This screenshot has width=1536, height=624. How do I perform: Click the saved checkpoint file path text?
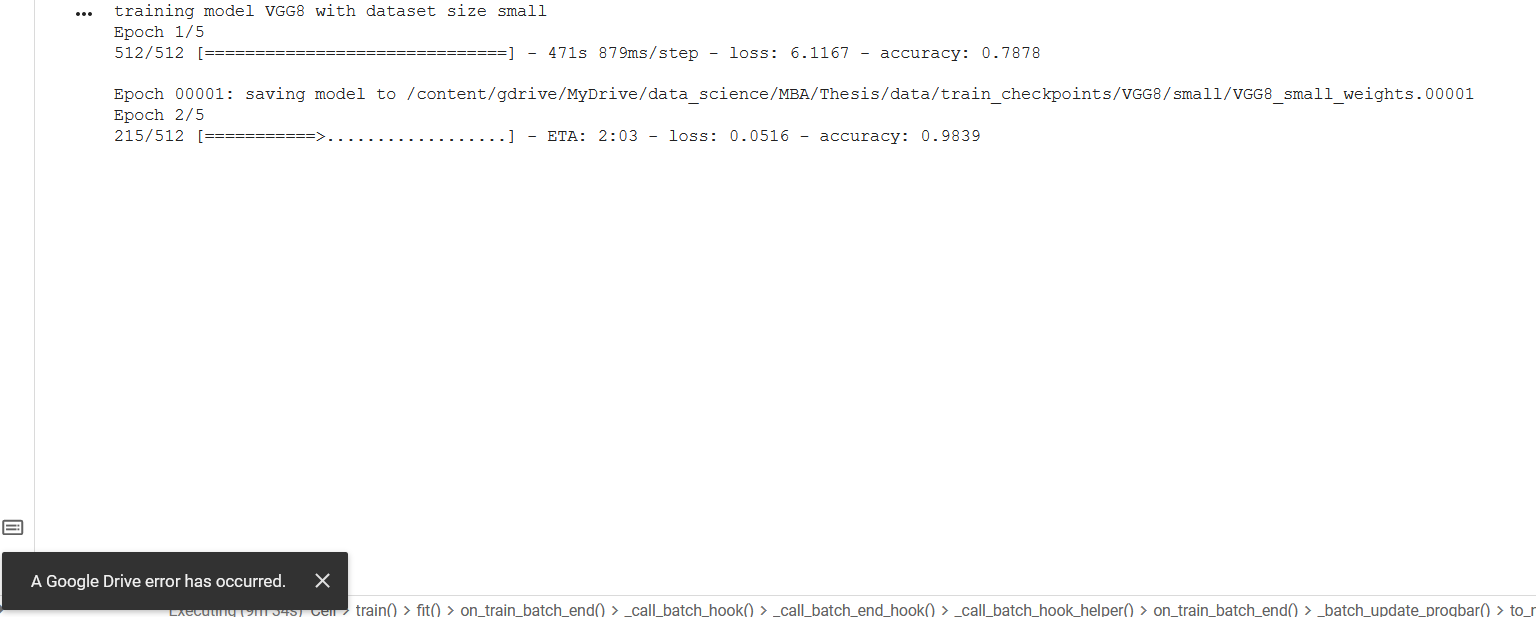tap(940, 94)
